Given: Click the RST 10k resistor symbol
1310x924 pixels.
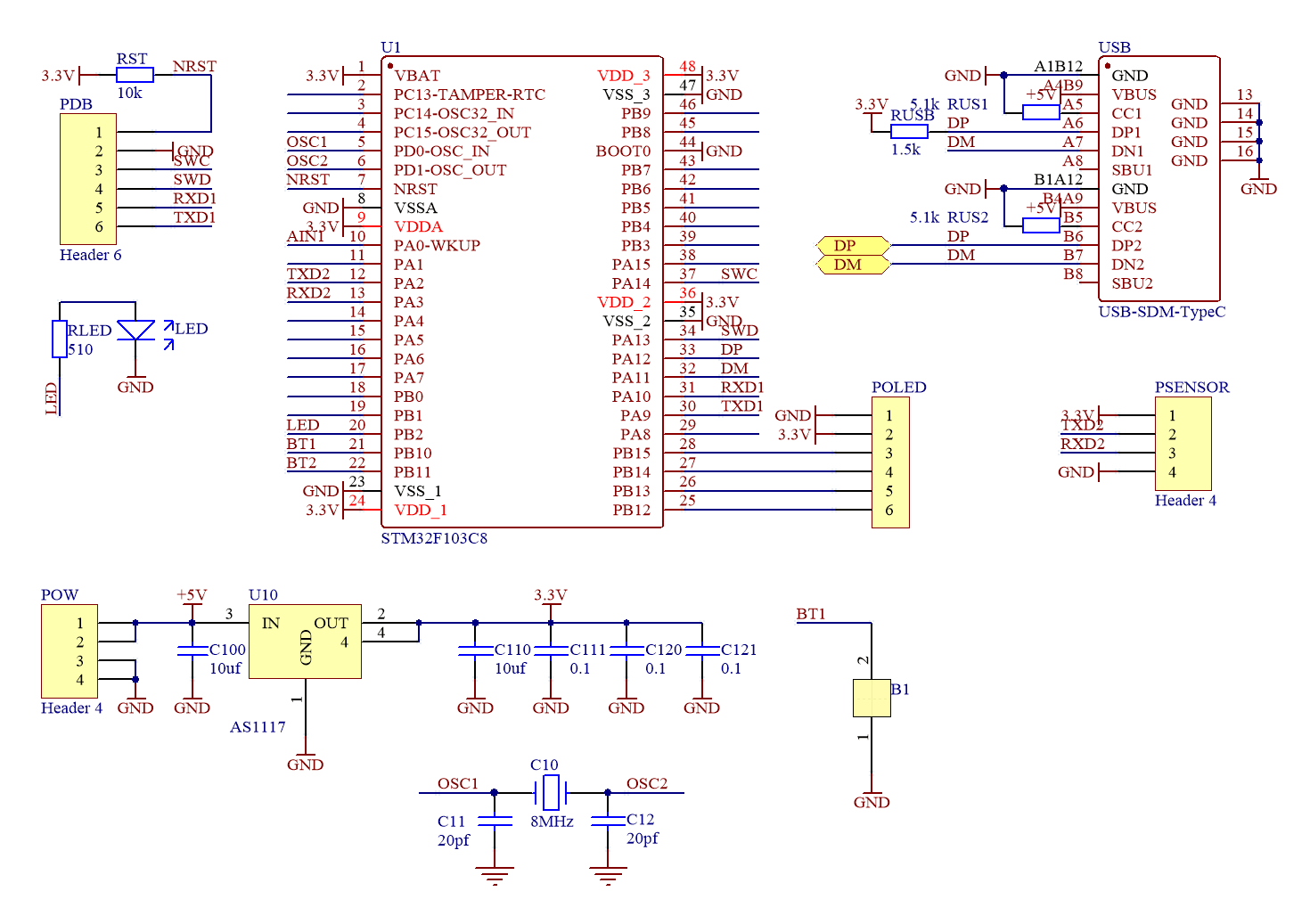Looking at the screenshot, I should coord(135,76).
